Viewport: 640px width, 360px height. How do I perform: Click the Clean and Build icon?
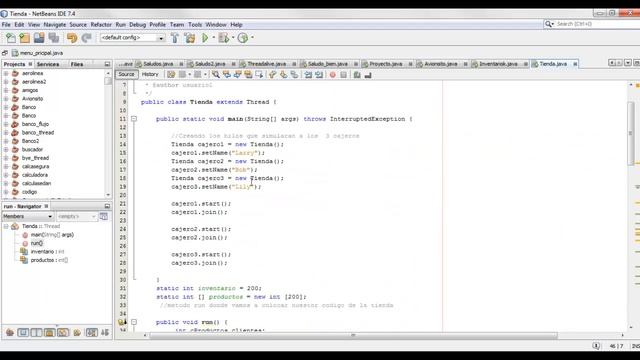pos(190,38)
